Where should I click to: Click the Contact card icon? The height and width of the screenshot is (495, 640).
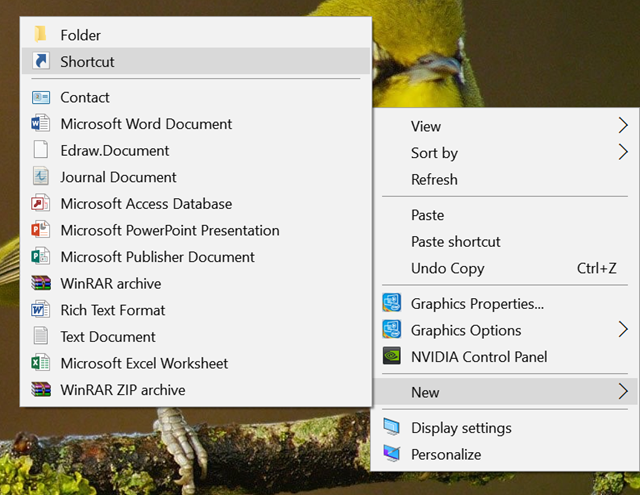[41, 97]
